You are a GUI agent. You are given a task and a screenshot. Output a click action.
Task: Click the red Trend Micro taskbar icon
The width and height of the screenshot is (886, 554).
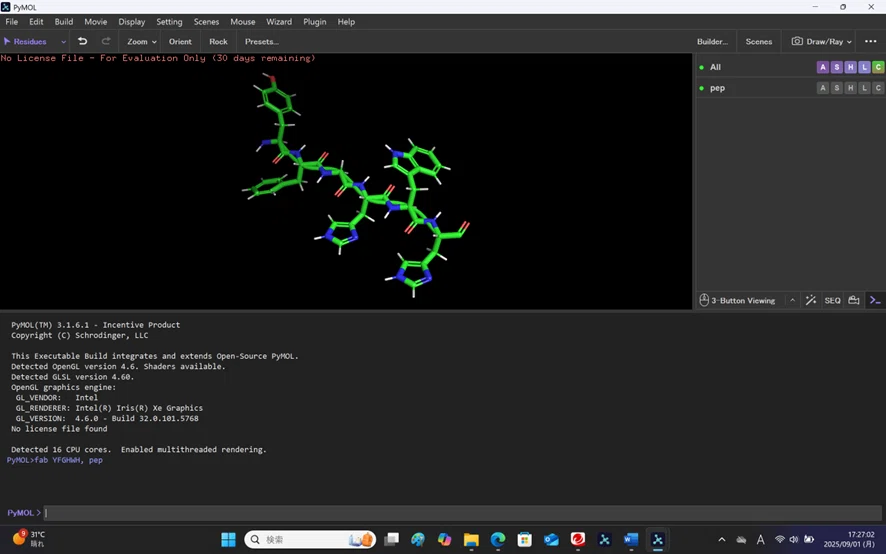pyautogui.click(x=578, y=540)
